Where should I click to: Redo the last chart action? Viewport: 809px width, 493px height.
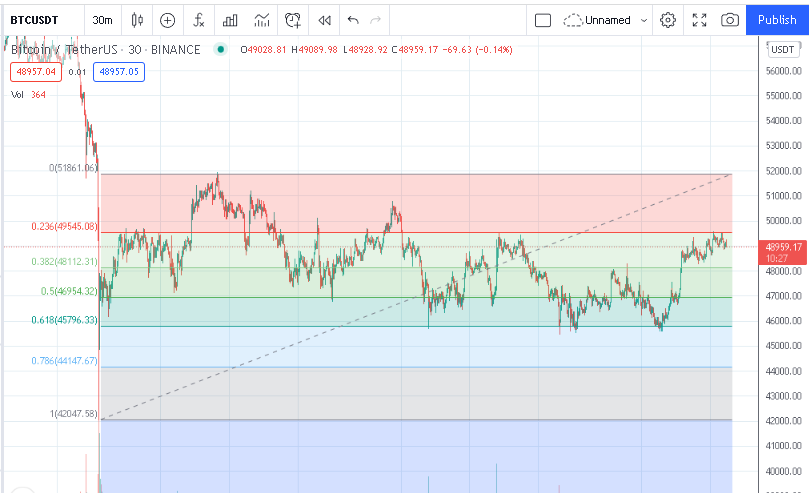376,20
